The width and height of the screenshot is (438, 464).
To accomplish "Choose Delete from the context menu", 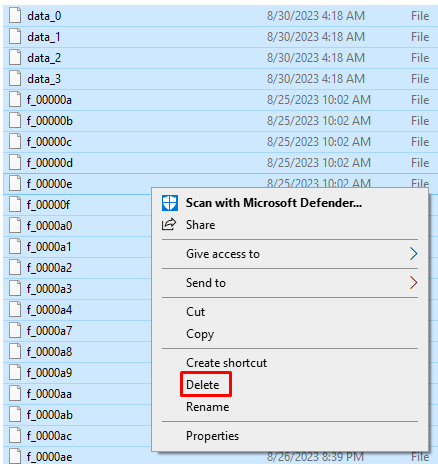I will coord(203,385).
